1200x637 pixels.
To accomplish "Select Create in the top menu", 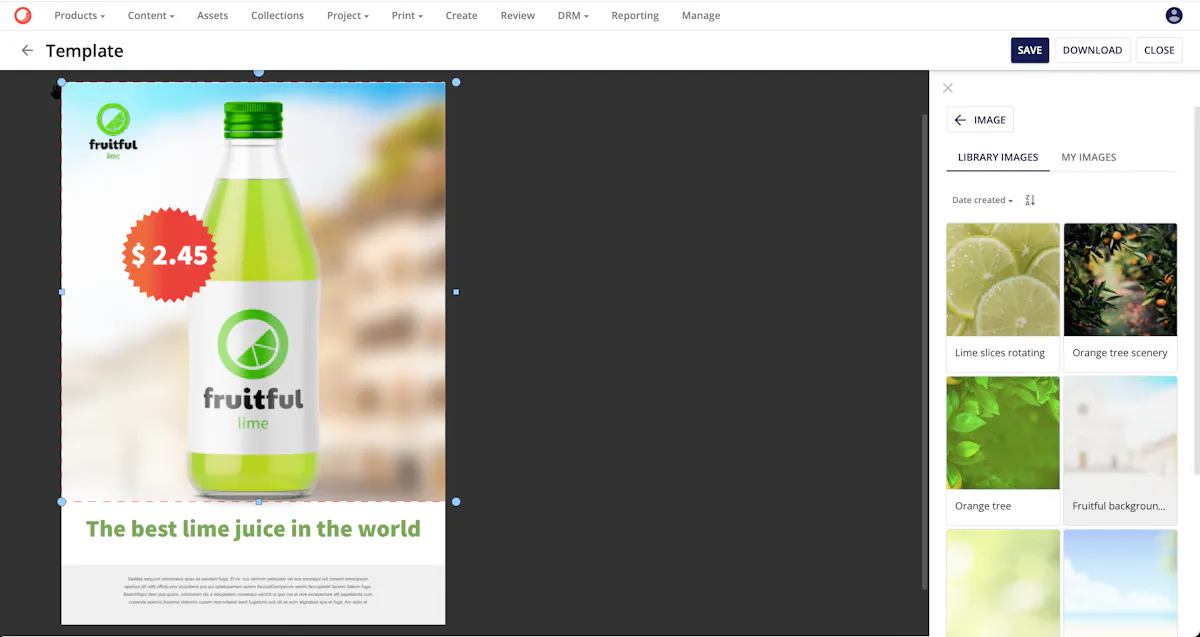I will click(x=461, y=16).
